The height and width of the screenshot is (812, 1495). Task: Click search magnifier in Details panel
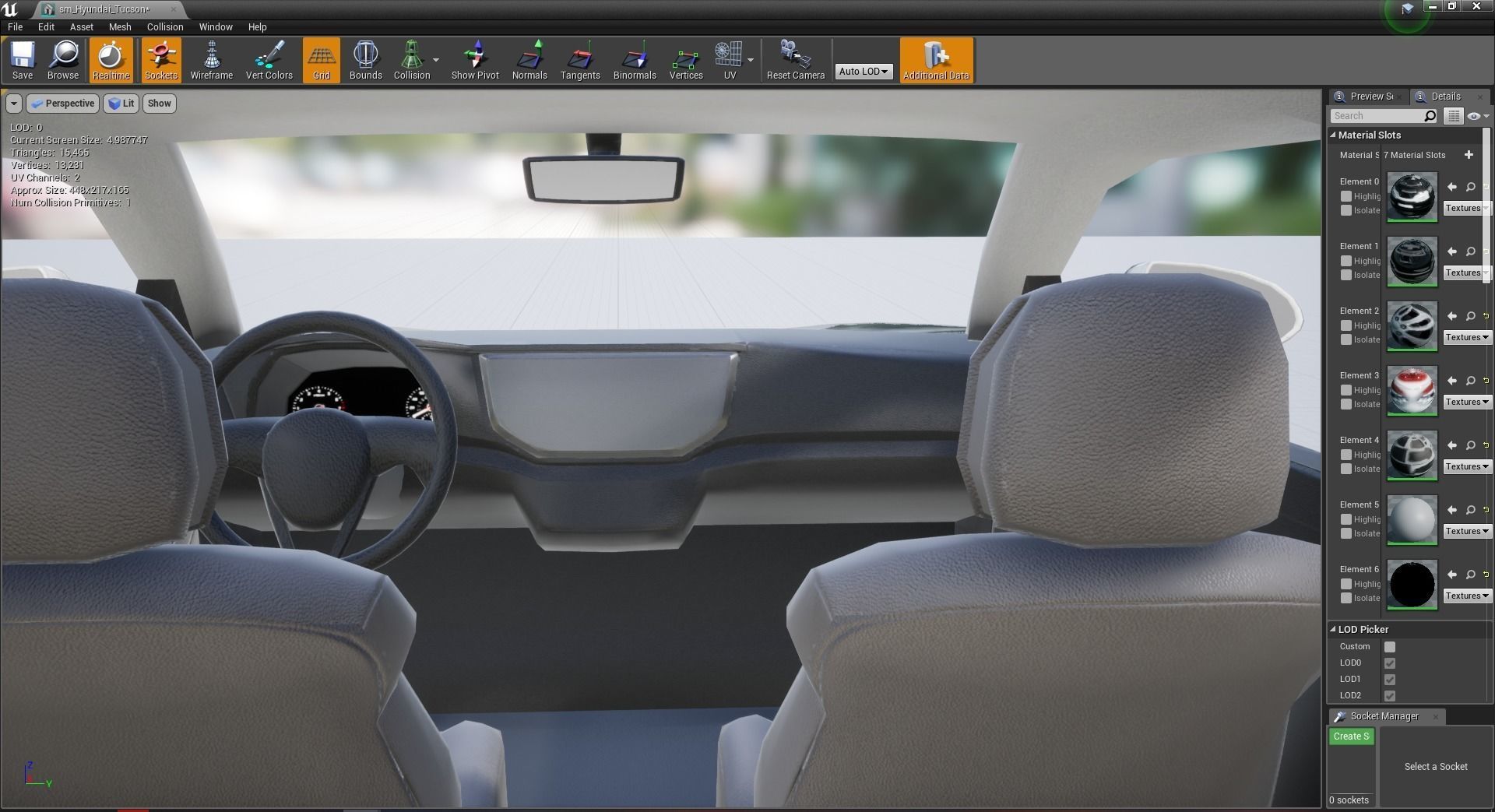(x=1430, y=116)
